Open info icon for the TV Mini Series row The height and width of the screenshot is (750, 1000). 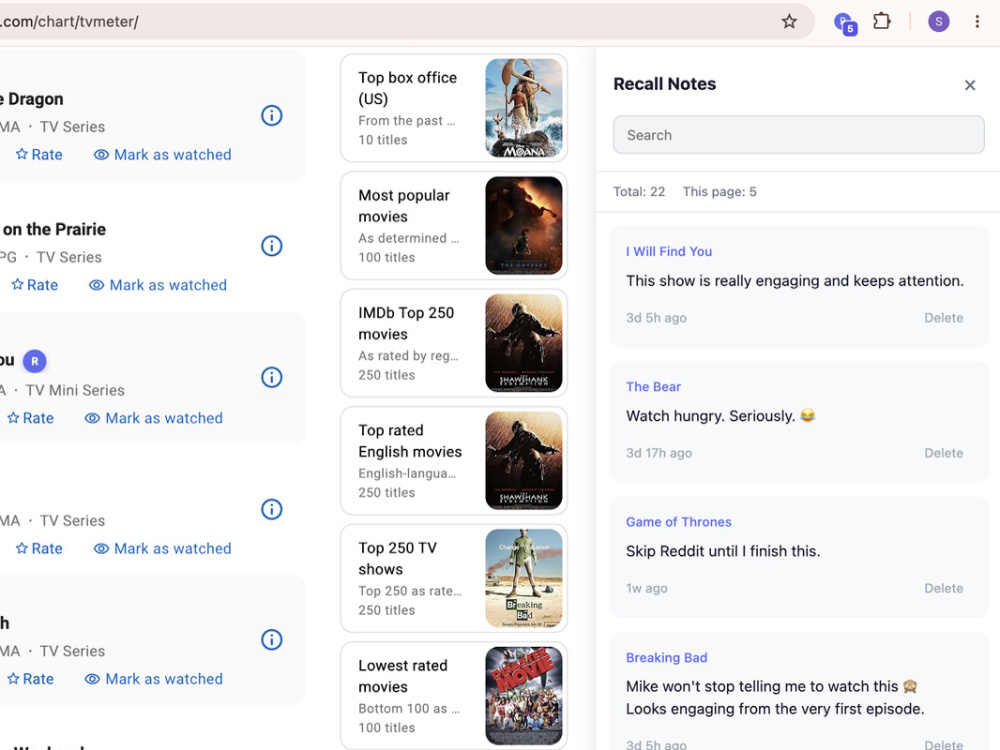coord(272,377)
